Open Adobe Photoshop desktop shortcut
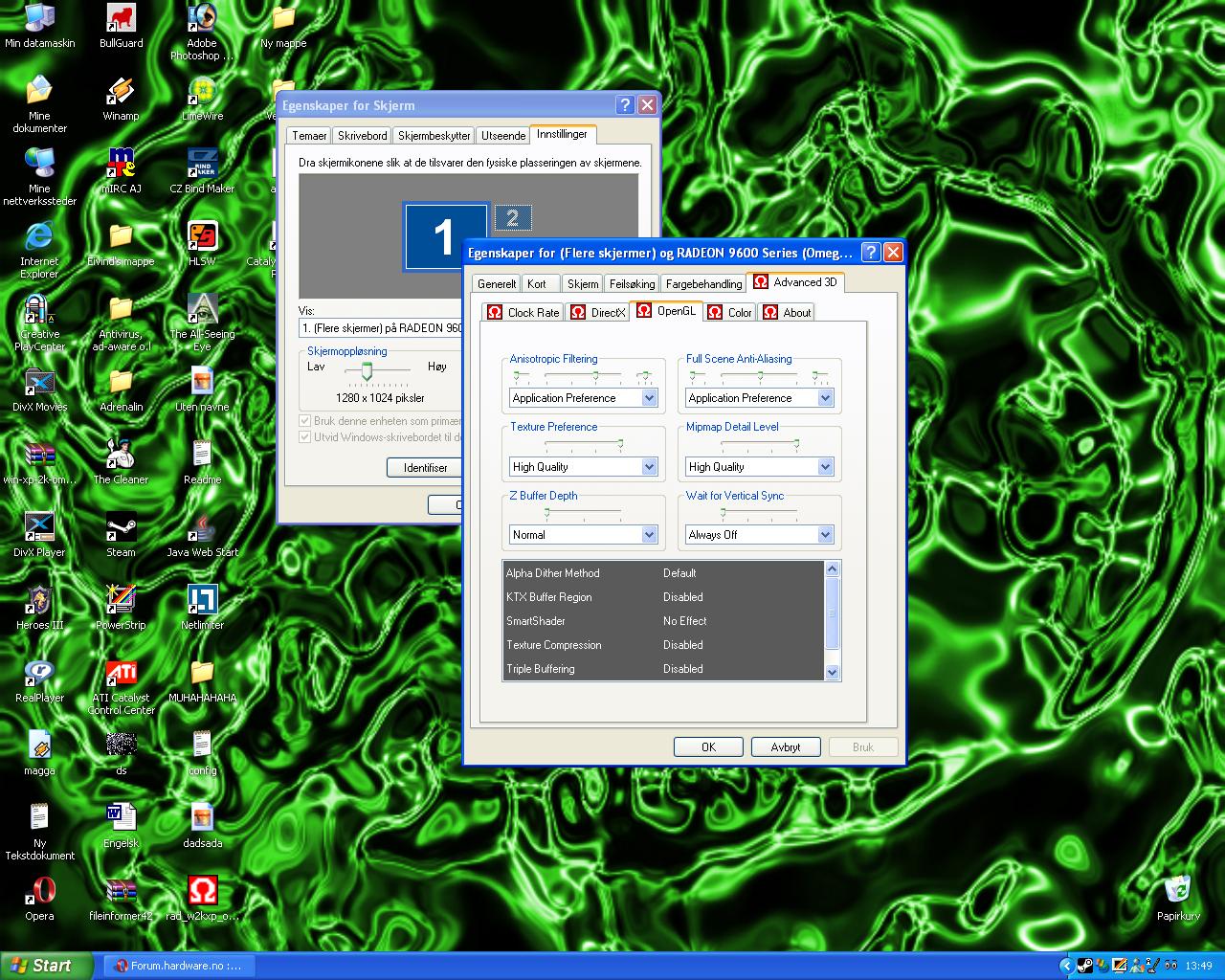 pyautogui.click(x=202, y=32)
